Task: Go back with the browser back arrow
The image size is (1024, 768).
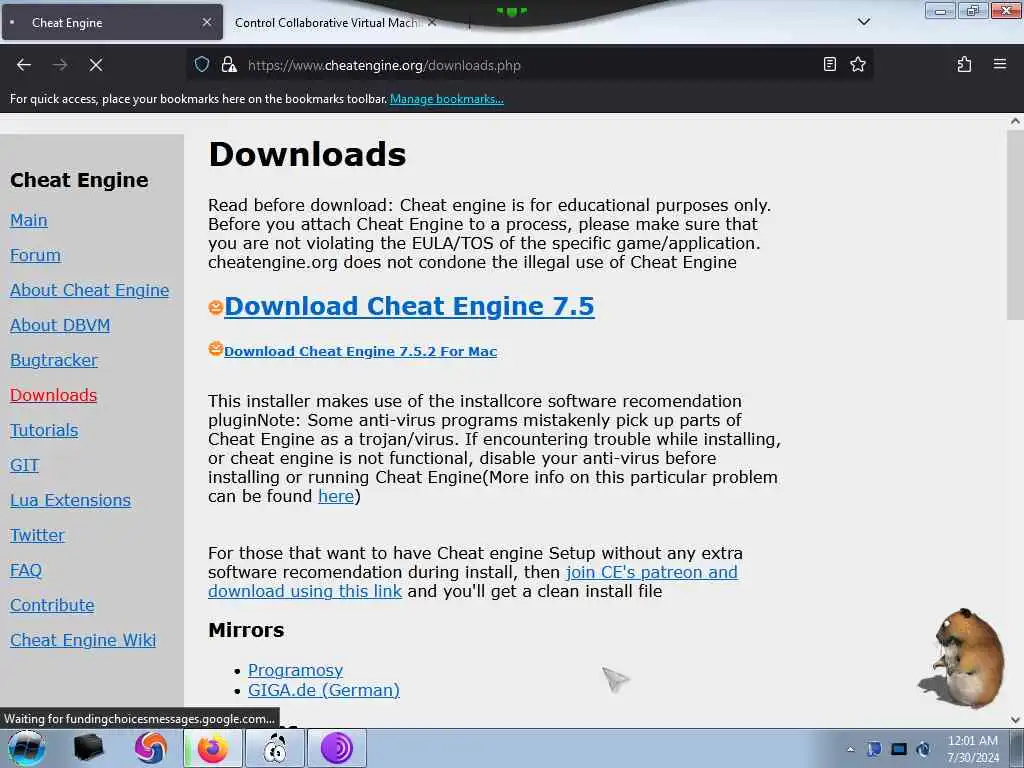Action: tap(24, 65)
